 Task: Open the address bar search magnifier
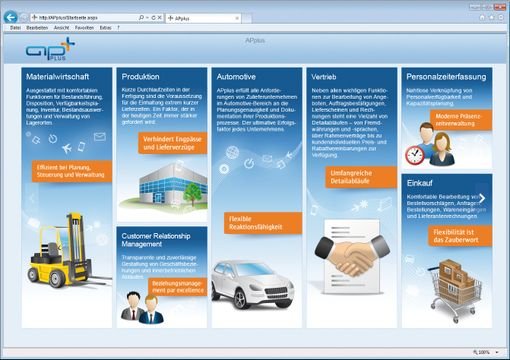click(141, 18)
